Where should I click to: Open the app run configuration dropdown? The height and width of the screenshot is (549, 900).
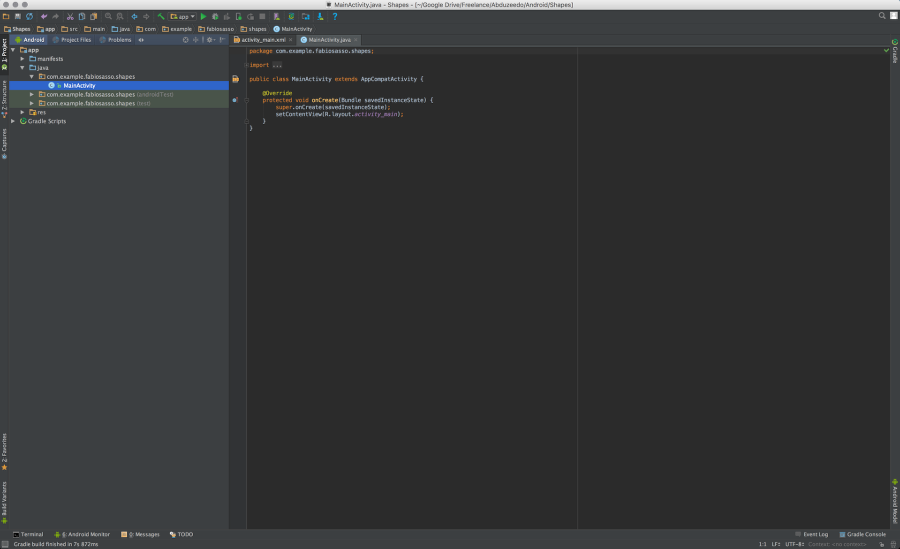point(183,17)
